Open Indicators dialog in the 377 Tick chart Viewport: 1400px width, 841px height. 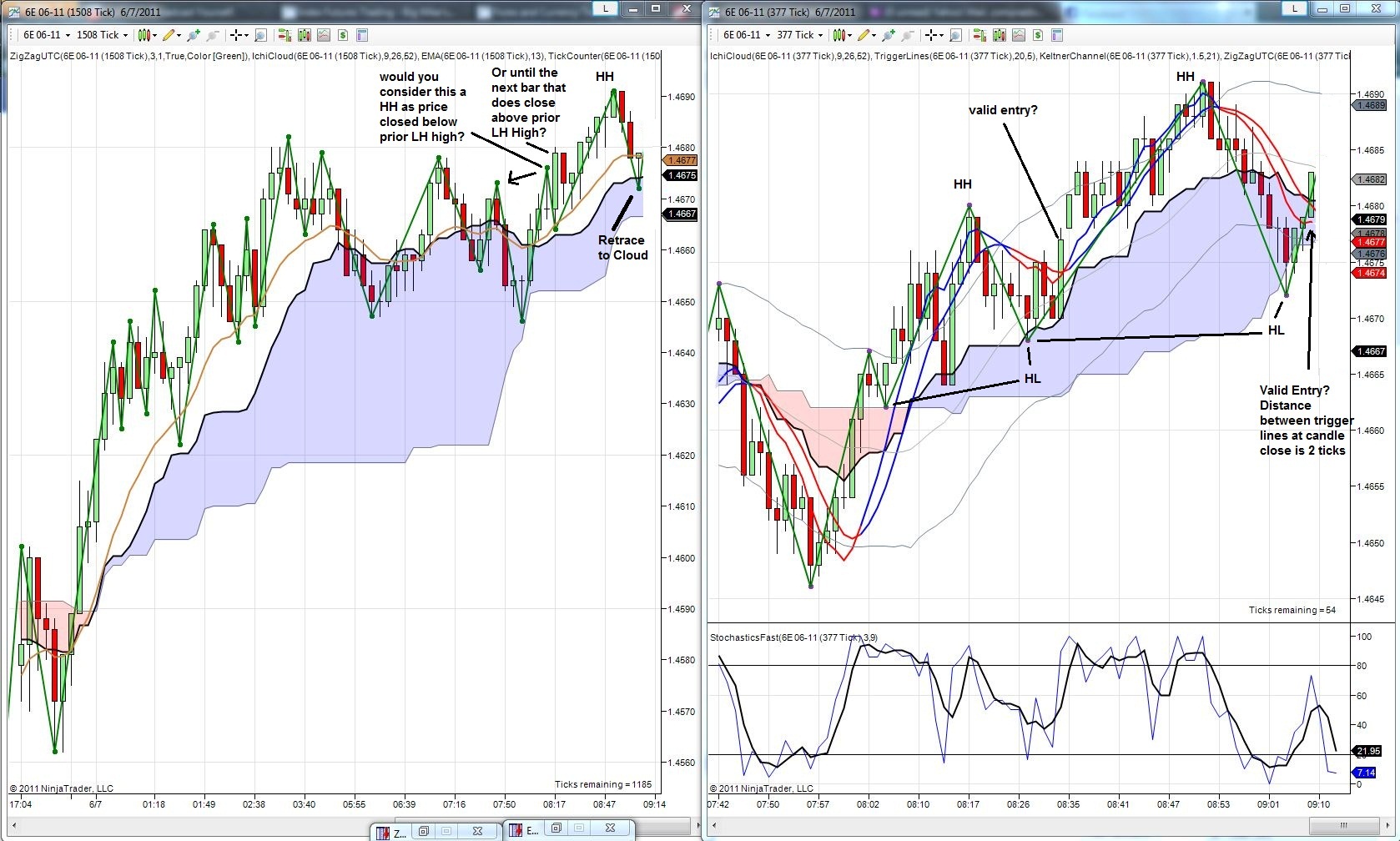1019,35
